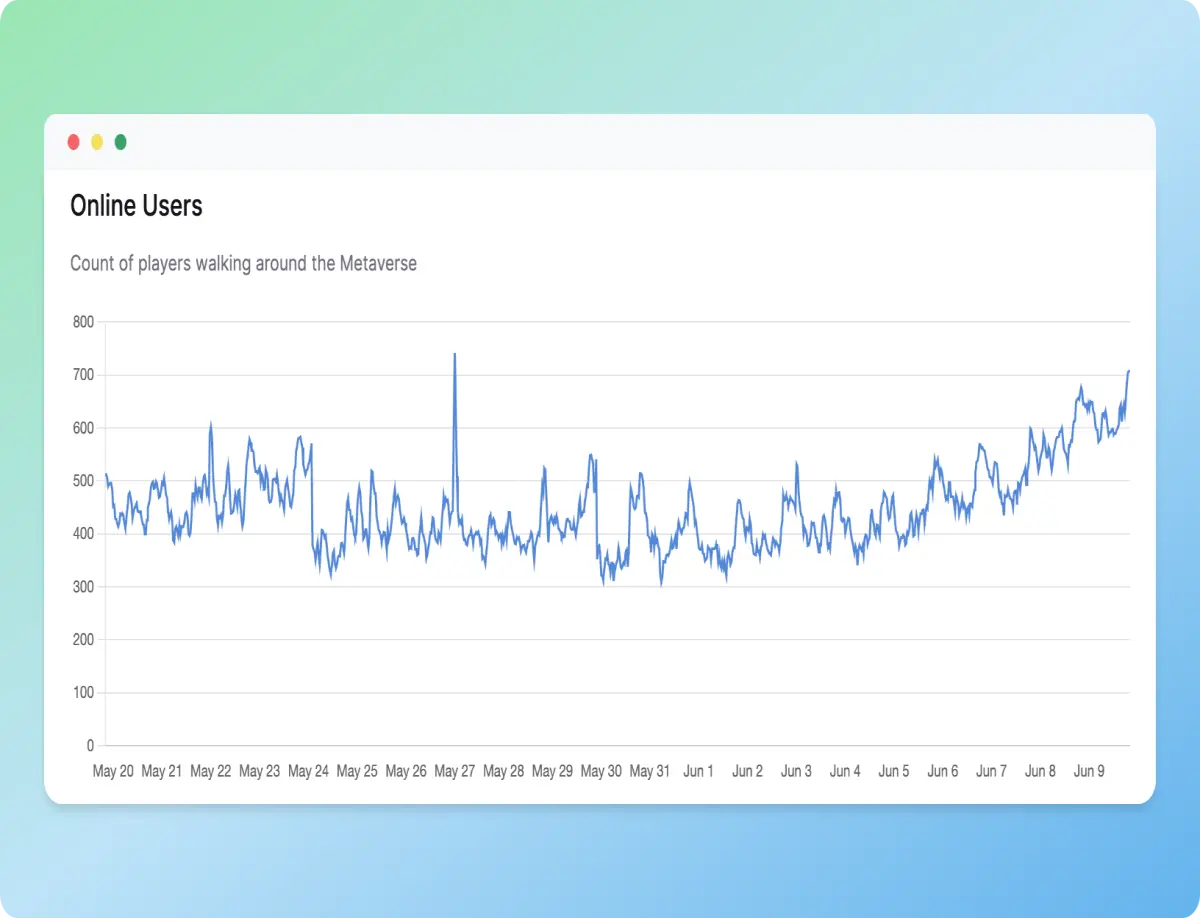Click the "May 22" x-axis label
Screen dimensions: 1200x918
(x=211, y=772)
